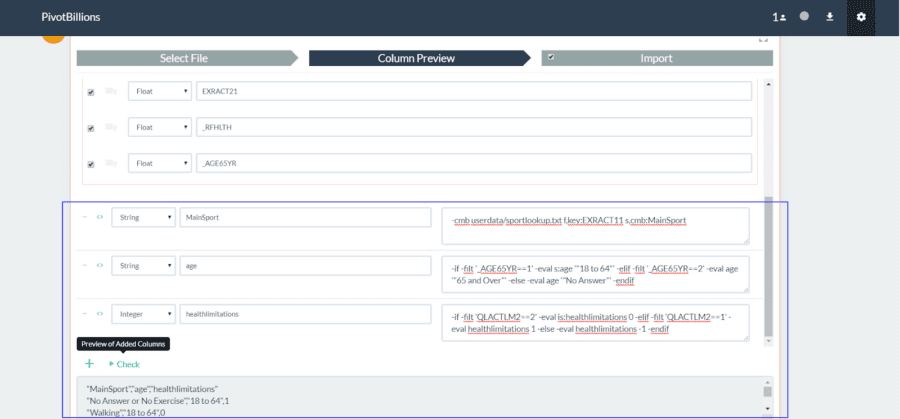
Task: Open the Float type dropdown for _RFHLTH
Action: [x=160, y=127]
